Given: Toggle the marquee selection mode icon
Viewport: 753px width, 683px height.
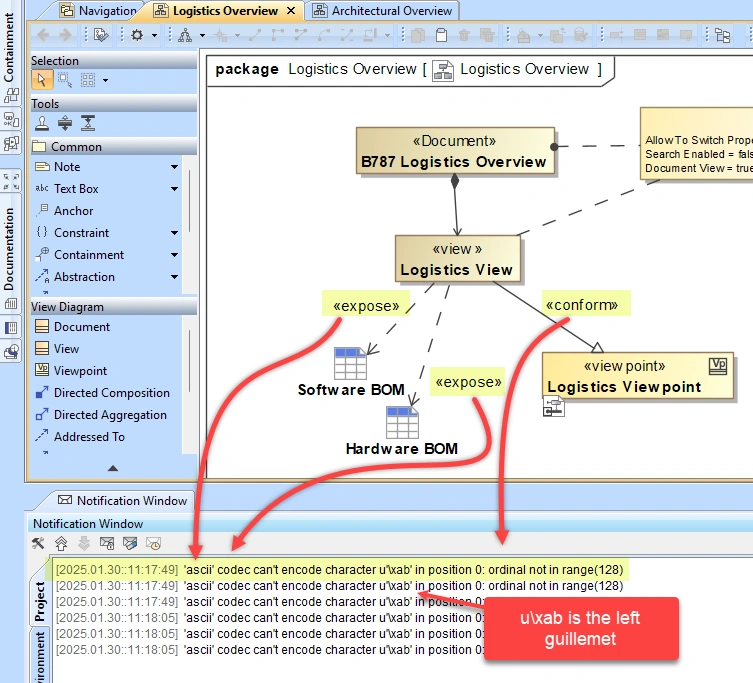Looking at the screenshot, I should point(65,80).
